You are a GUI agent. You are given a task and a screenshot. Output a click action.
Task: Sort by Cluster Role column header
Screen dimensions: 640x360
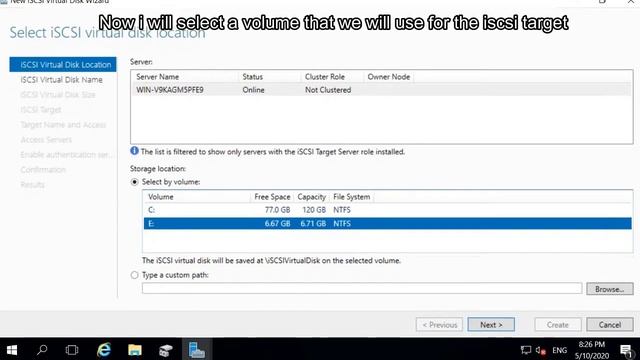pyautogui.click(x=325, y=77)
